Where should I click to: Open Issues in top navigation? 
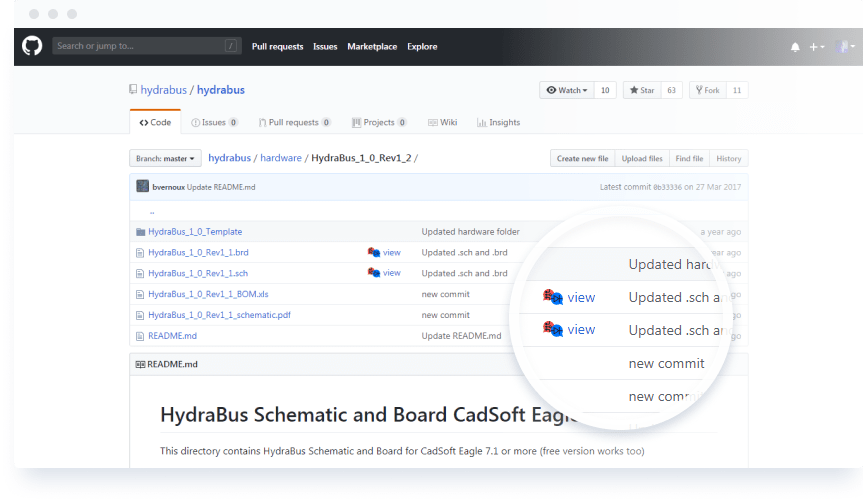(325, 47)
